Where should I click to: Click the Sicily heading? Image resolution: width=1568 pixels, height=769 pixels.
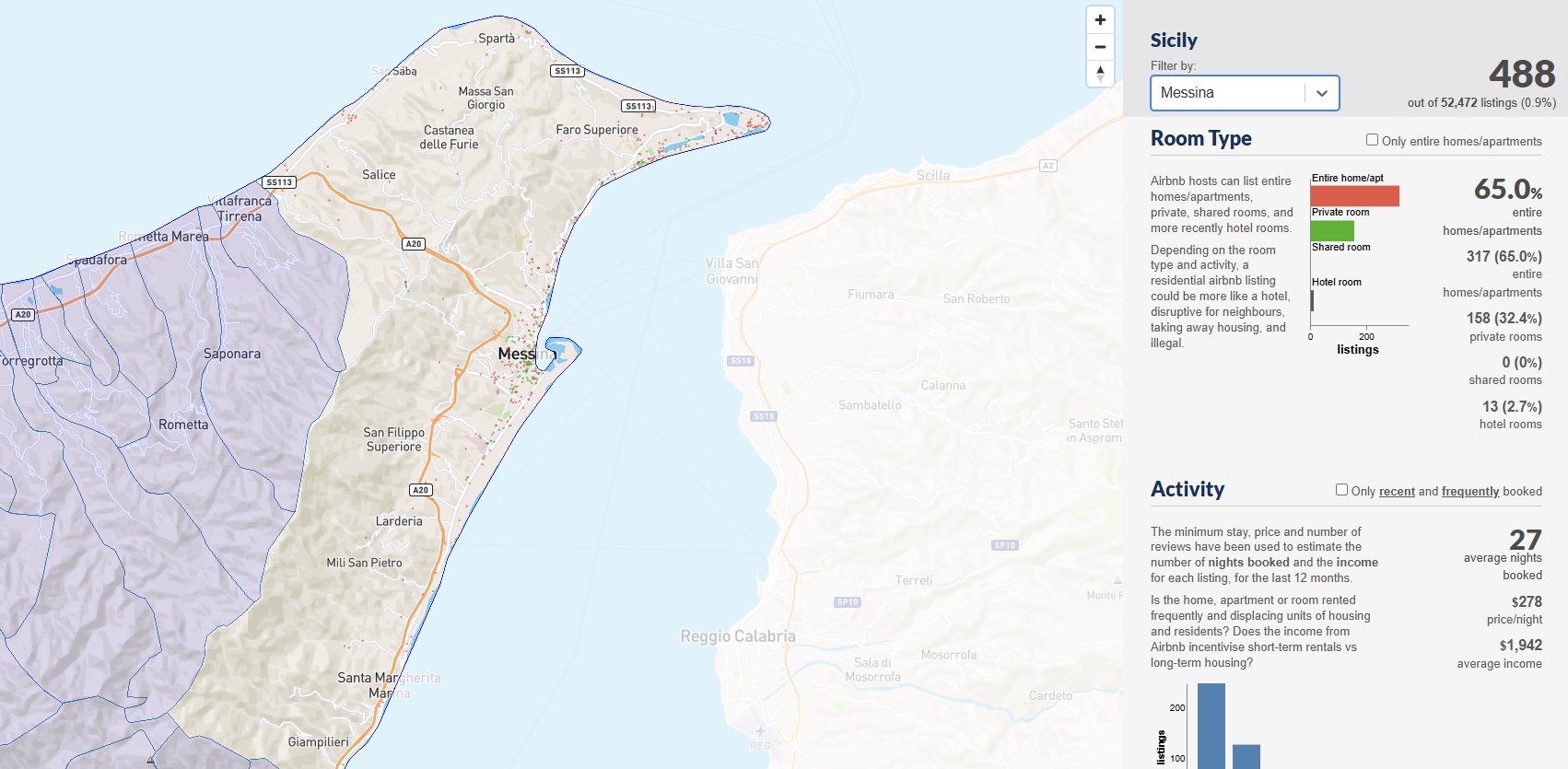(x=1174, y=41)
